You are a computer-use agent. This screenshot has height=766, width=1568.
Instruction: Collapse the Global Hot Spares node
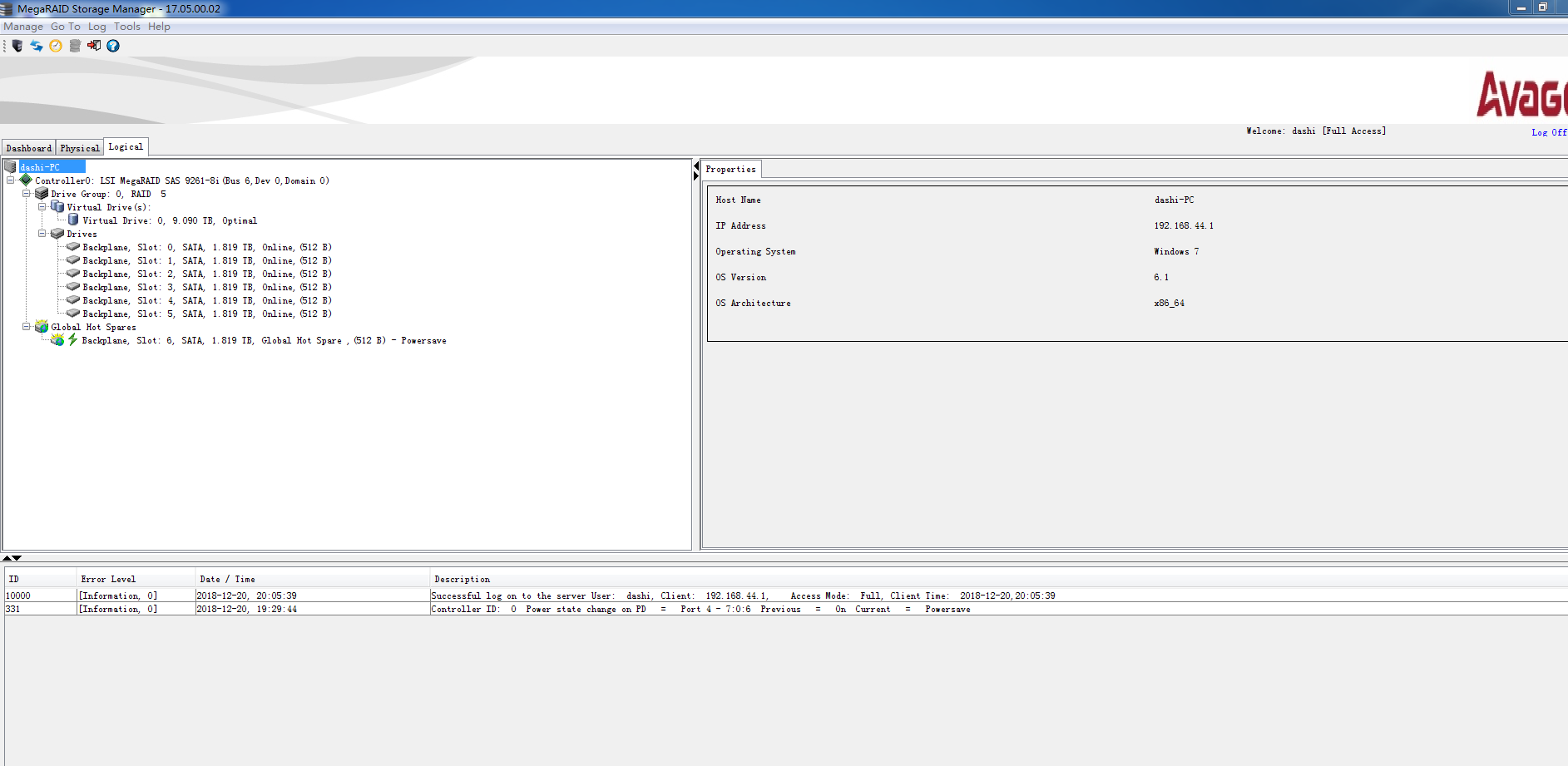coord(26,327)
